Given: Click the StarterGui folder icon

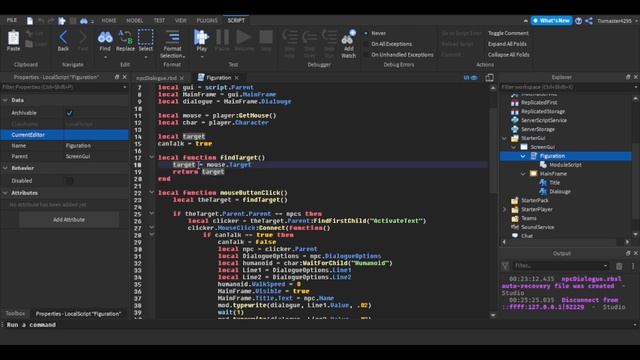Looking at the screenshot, I should [515, 138].
